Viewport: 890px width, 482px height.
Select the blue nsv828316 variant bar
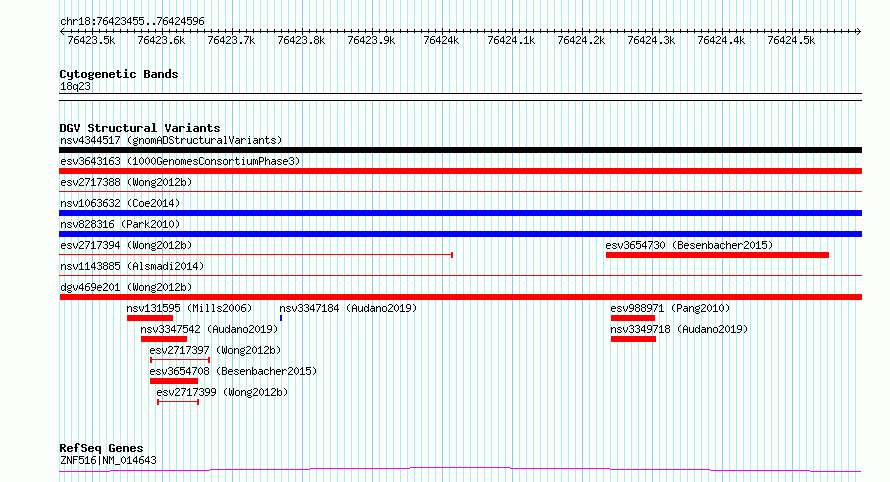[x=460, y=234]
